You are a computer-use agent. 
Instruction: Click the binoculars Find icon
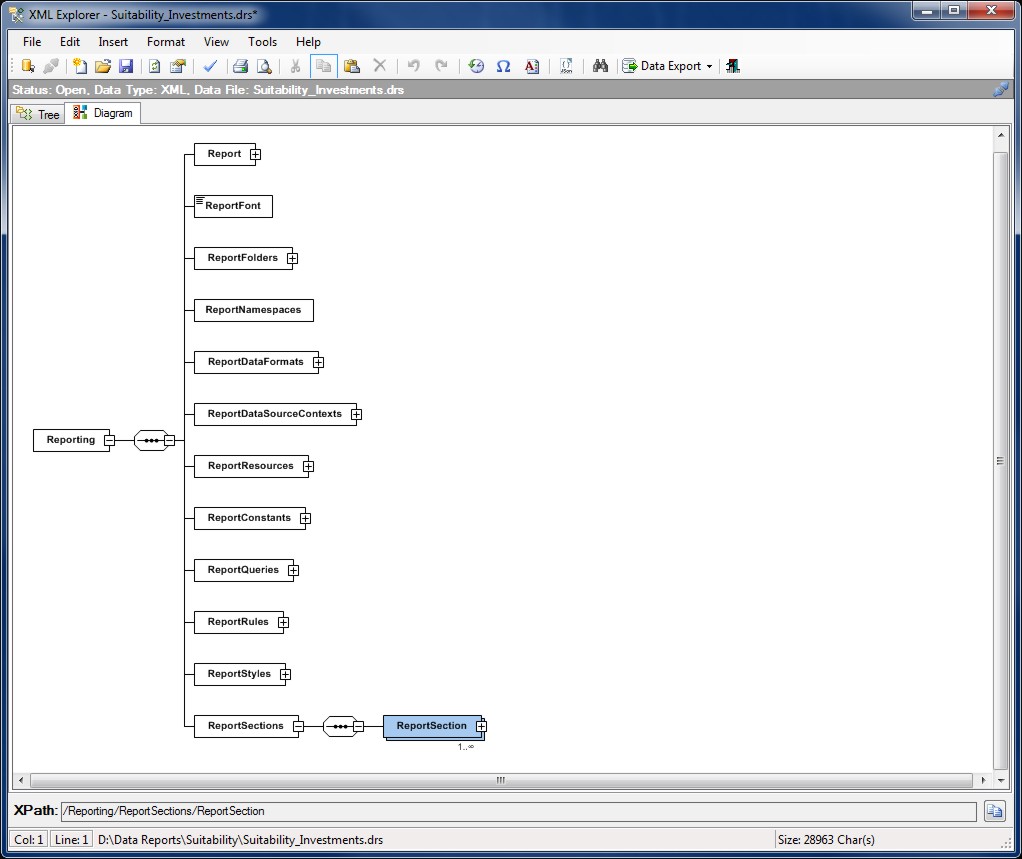pyautogui.click(x=600, y=66)
